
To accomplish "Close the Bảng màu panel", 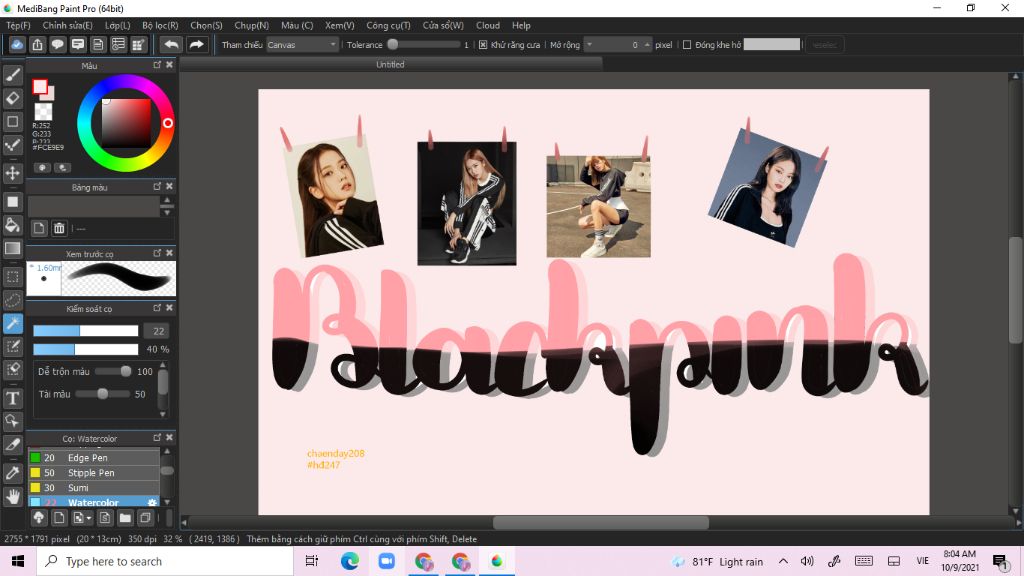I will point(169,186).
